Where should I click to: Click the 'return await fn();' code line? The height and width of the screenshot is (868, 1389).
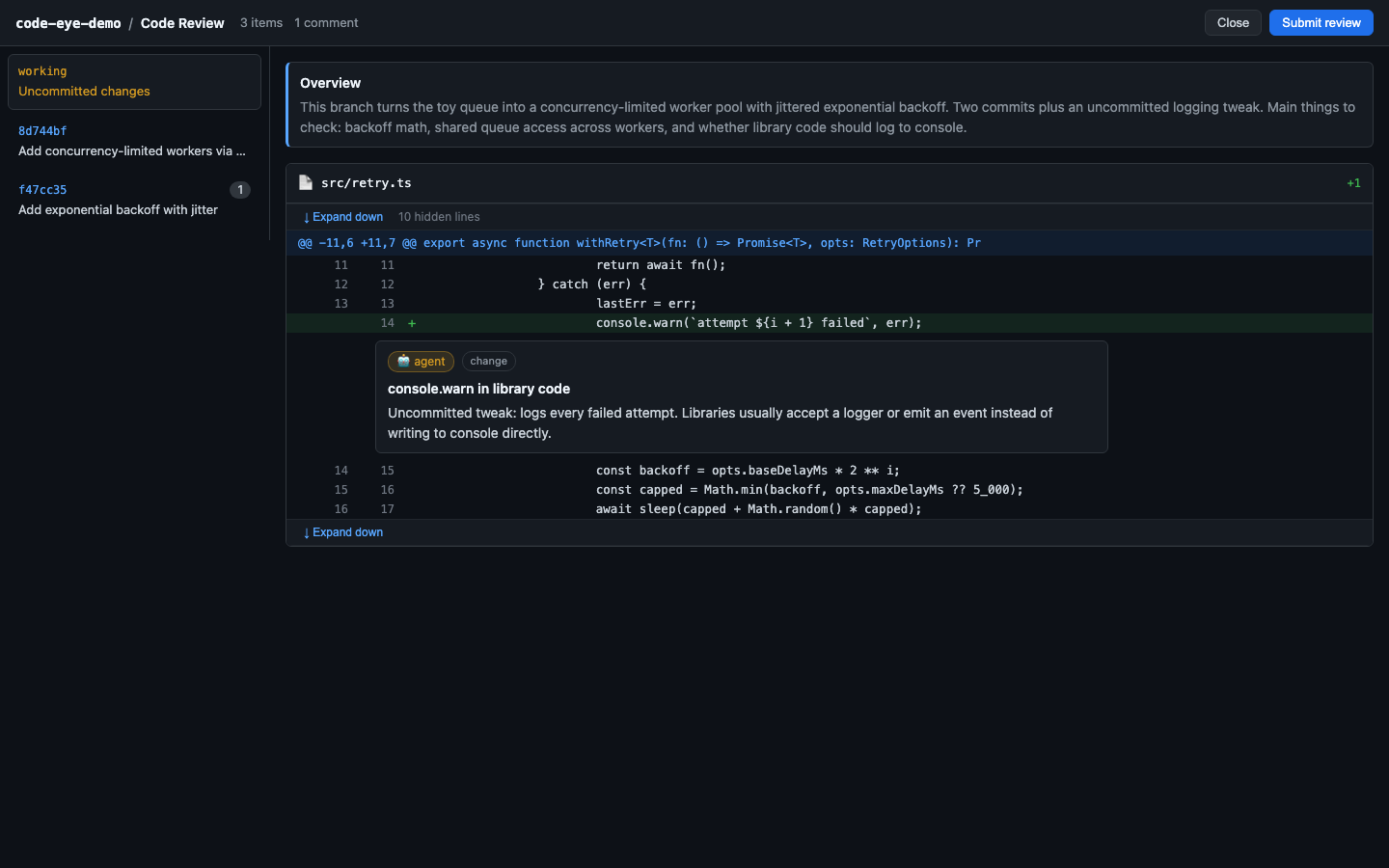[x=830, y=265]
